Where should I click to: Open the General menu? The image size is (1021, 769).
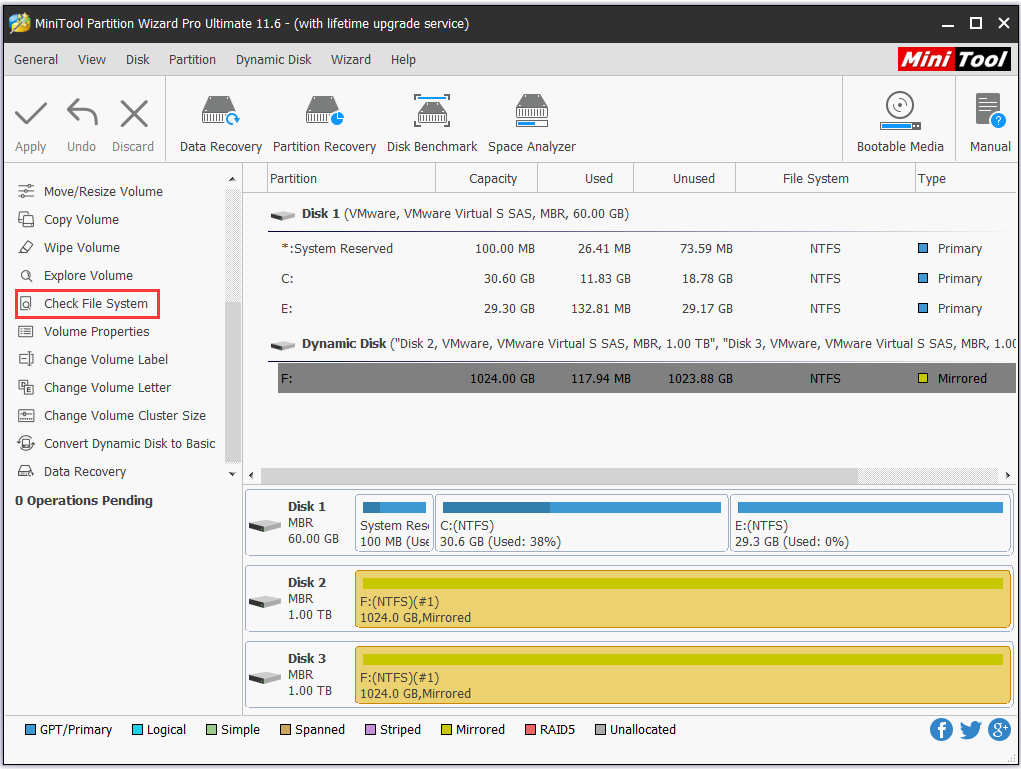36,59
